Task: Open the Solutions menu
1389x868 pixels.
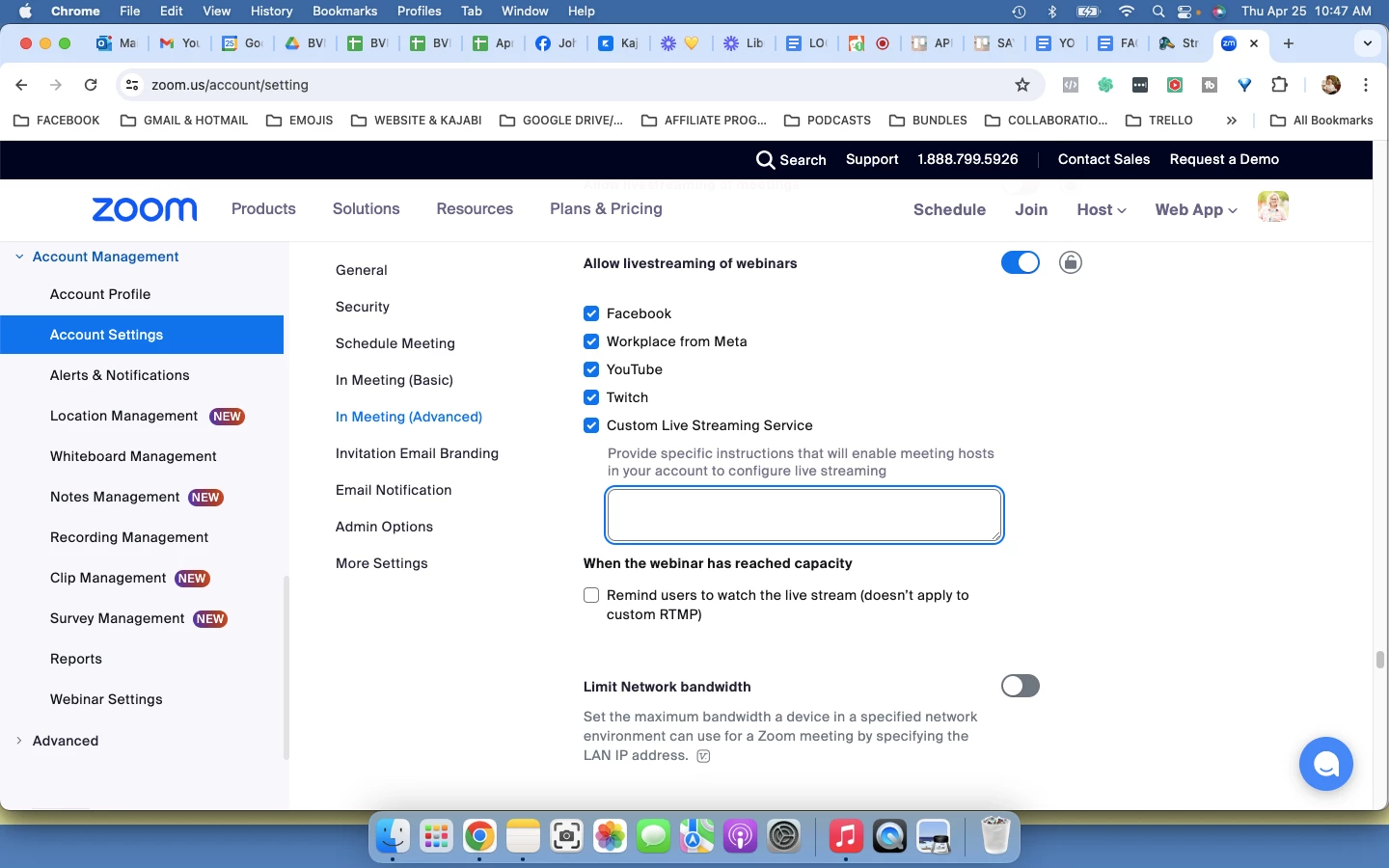Action: (x=366, y=208)
